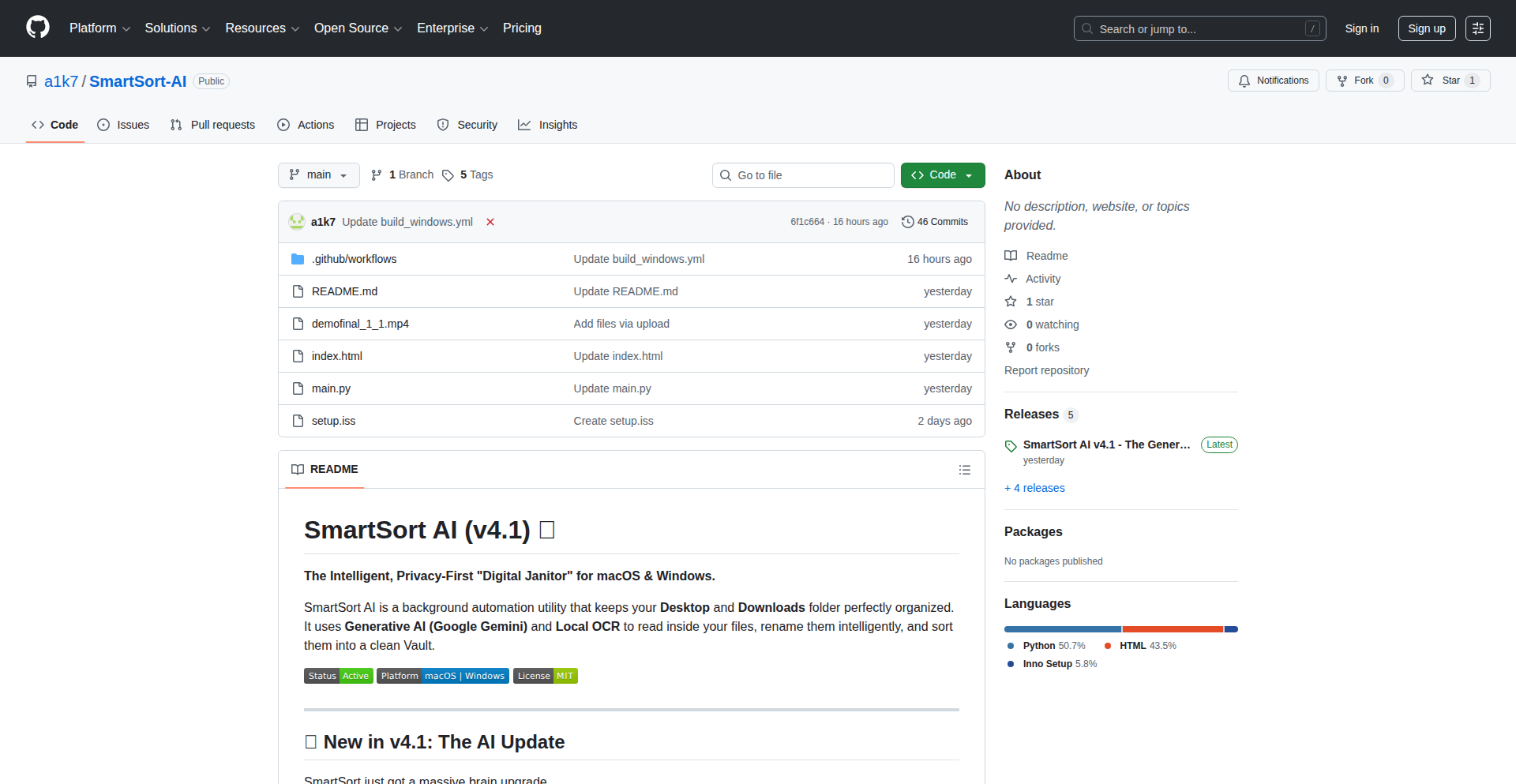The height and width of the screenshot is (784, 1516).
Task: Open the Pull requests tab
Action: pyautogui.click(x=212, y=125)
